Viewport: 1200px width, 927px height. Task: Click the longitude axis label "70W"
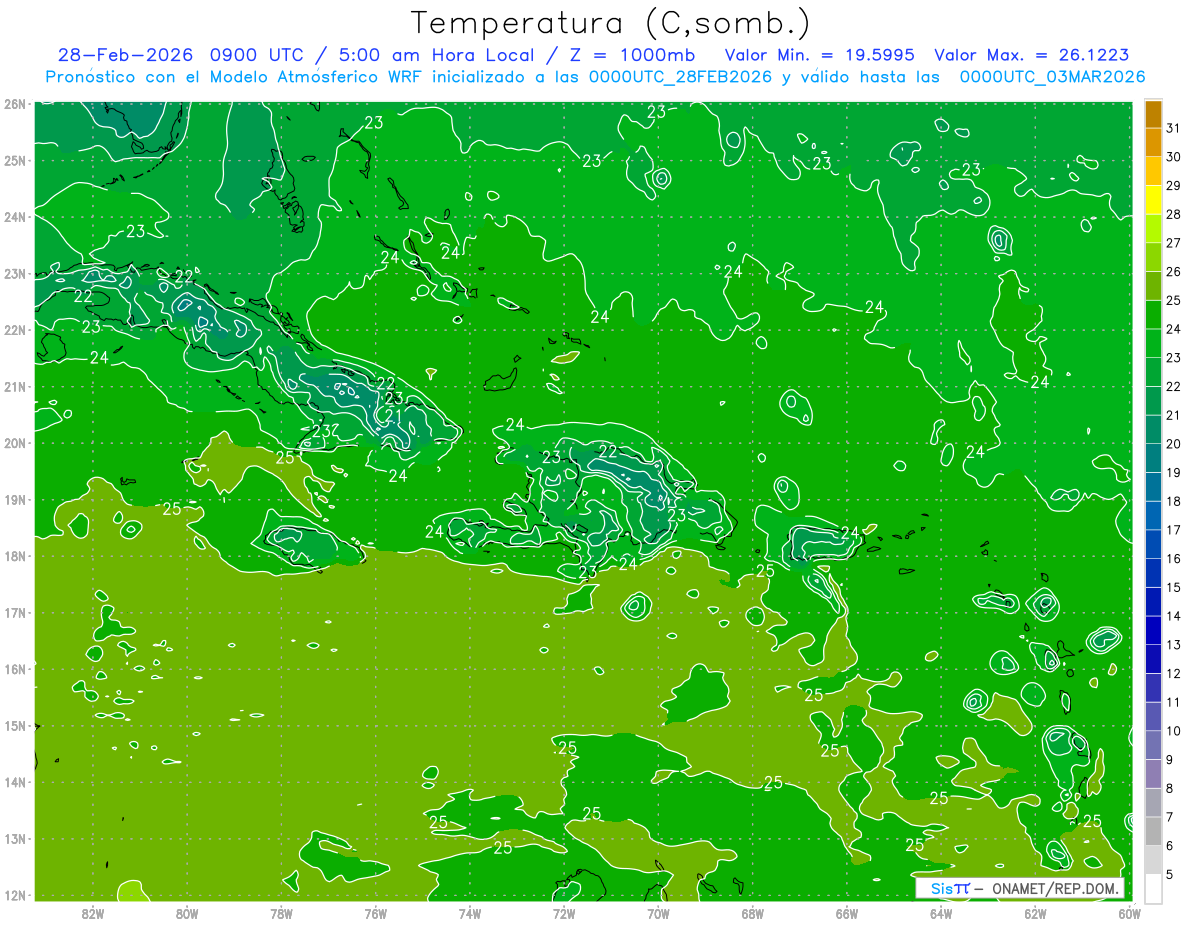click(x=658, y=913)
